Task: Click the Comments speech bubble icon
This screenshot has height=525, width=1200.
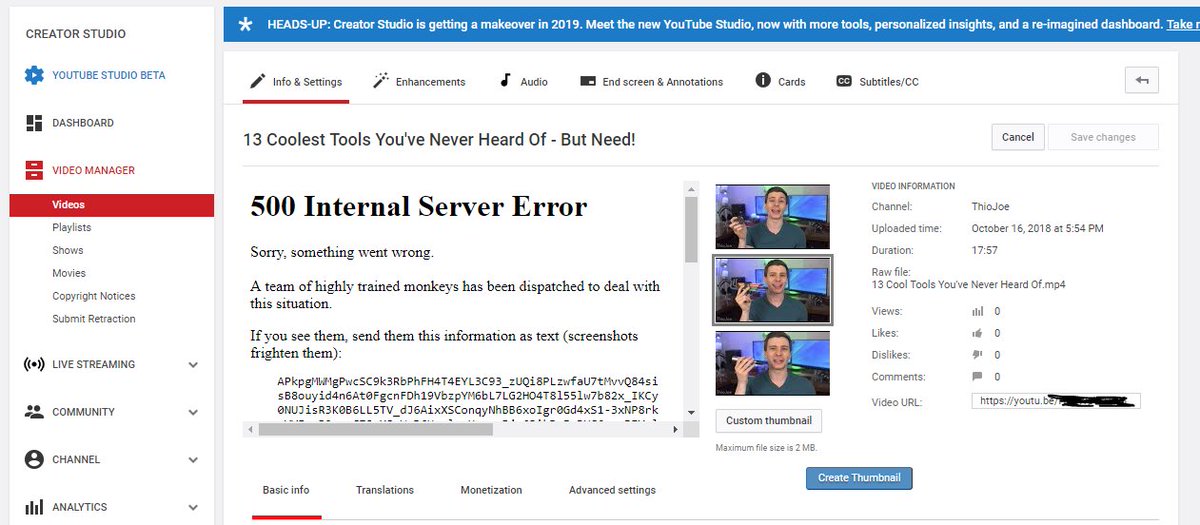Action: pyautogui.click(x=978, y=377)
